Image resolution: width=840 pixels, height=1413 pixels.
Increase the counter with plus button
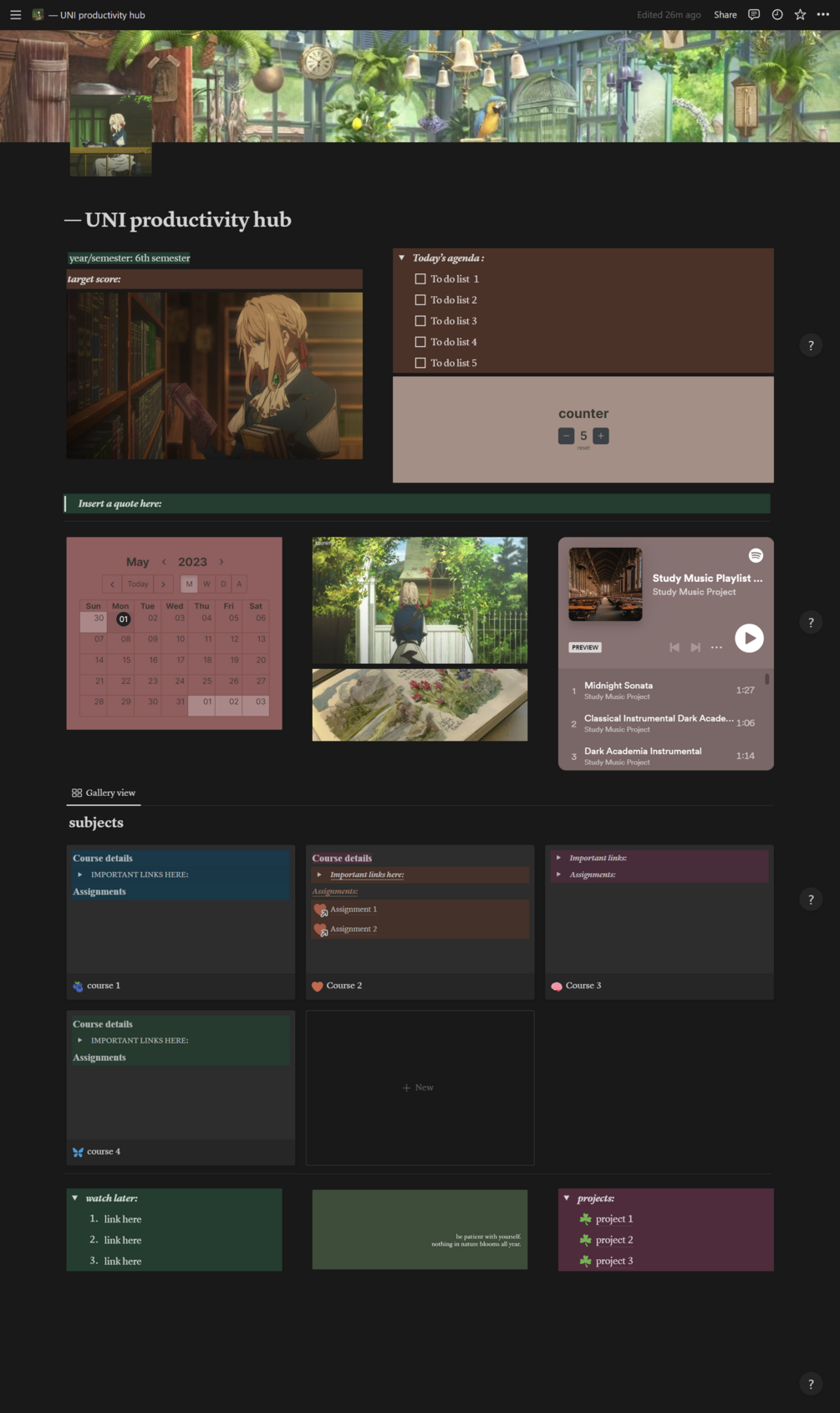(x=601, y=436)
